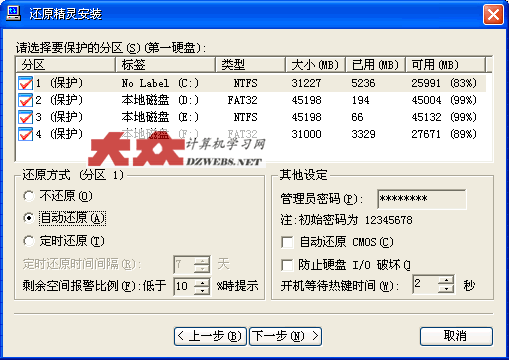Viewport: 509px width, 360px height.
Task: Click the installer icon in title bar
Action: pos(13,14)
